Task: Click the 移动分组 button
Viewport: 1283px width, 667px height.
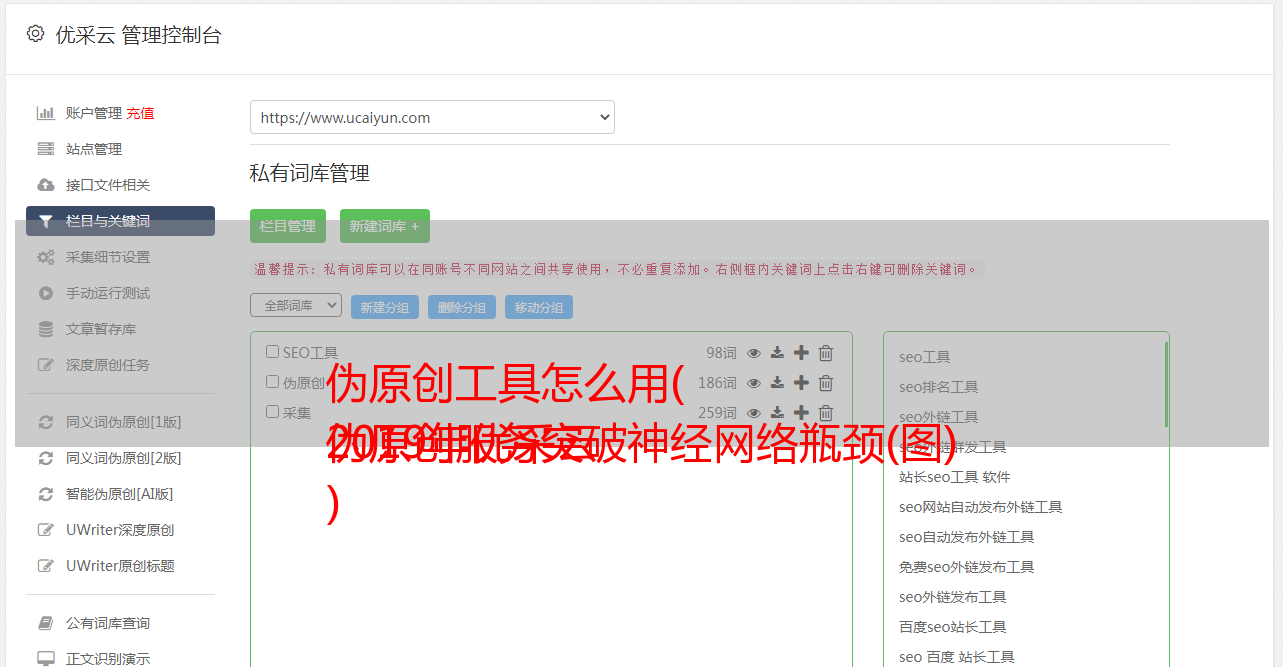Action: 539,307
